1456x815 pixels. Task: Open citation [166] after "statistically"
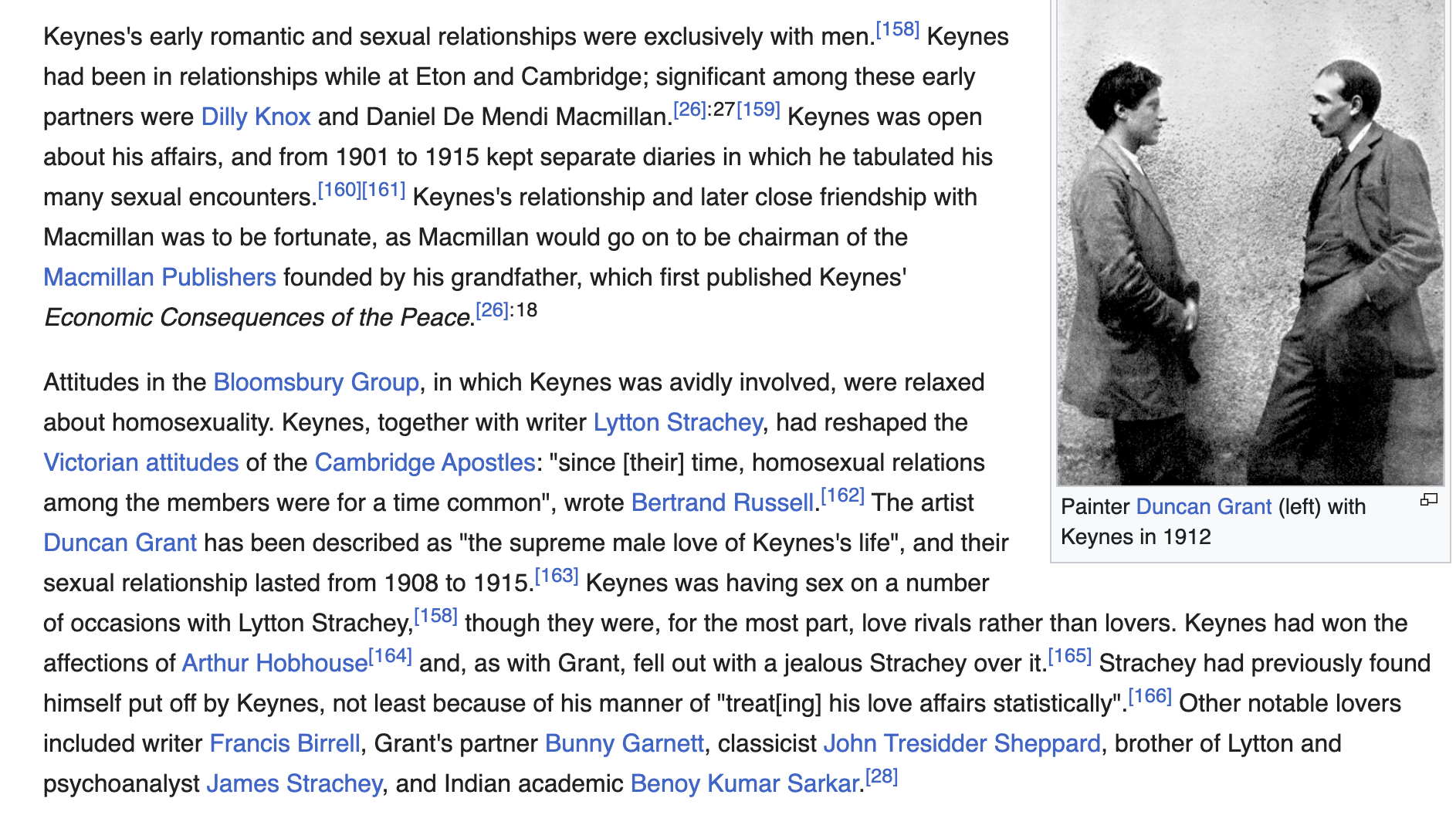pyautogui.click(x=1150, y=697)
